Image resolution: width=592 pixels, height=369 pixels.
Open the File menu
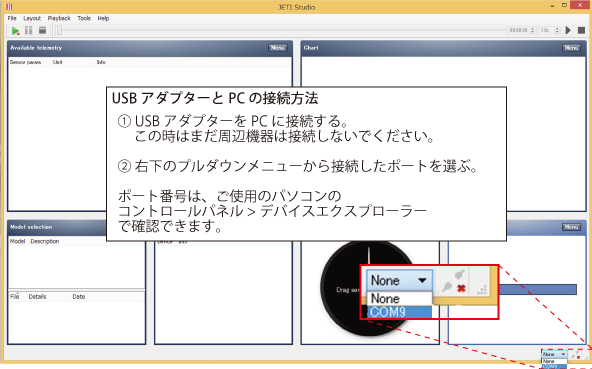pyautogui.click(x=12, y=18)
